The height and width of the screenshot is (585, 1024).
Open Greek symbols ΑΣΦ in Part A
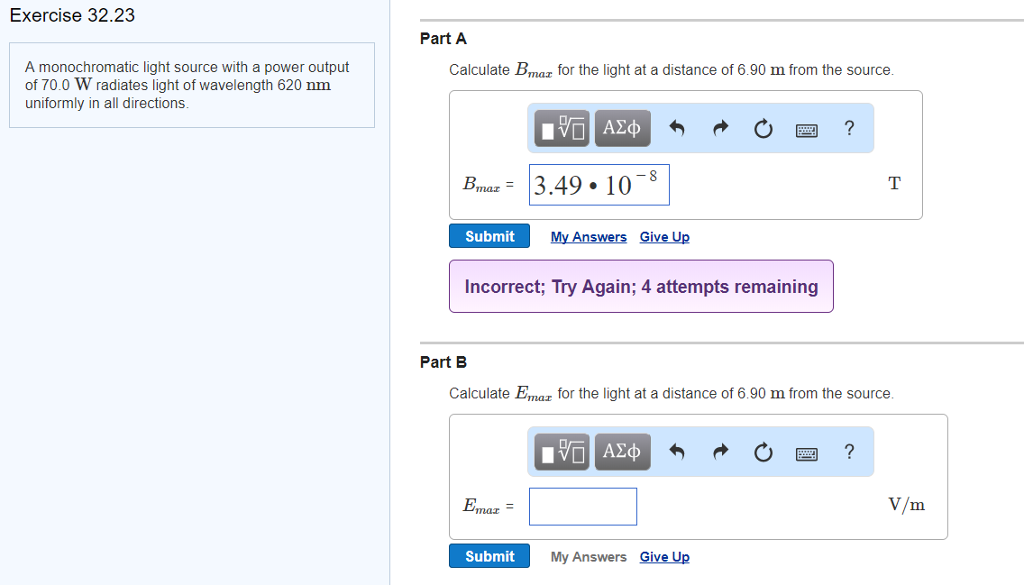[622, 128]
